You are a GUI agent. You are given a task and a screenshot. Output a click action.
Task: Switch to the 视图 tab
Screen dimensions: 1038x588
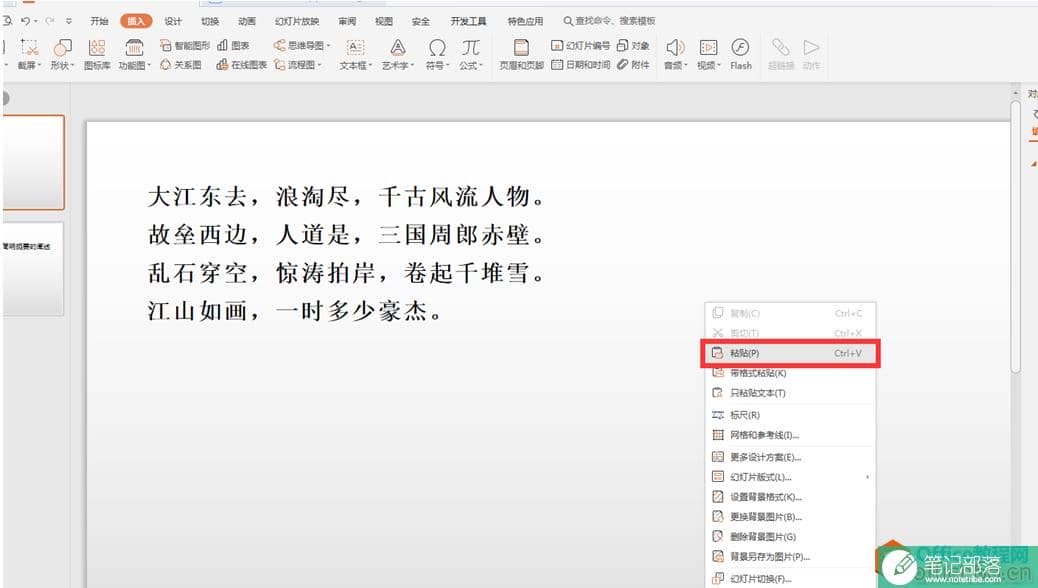tap(384, 21)
